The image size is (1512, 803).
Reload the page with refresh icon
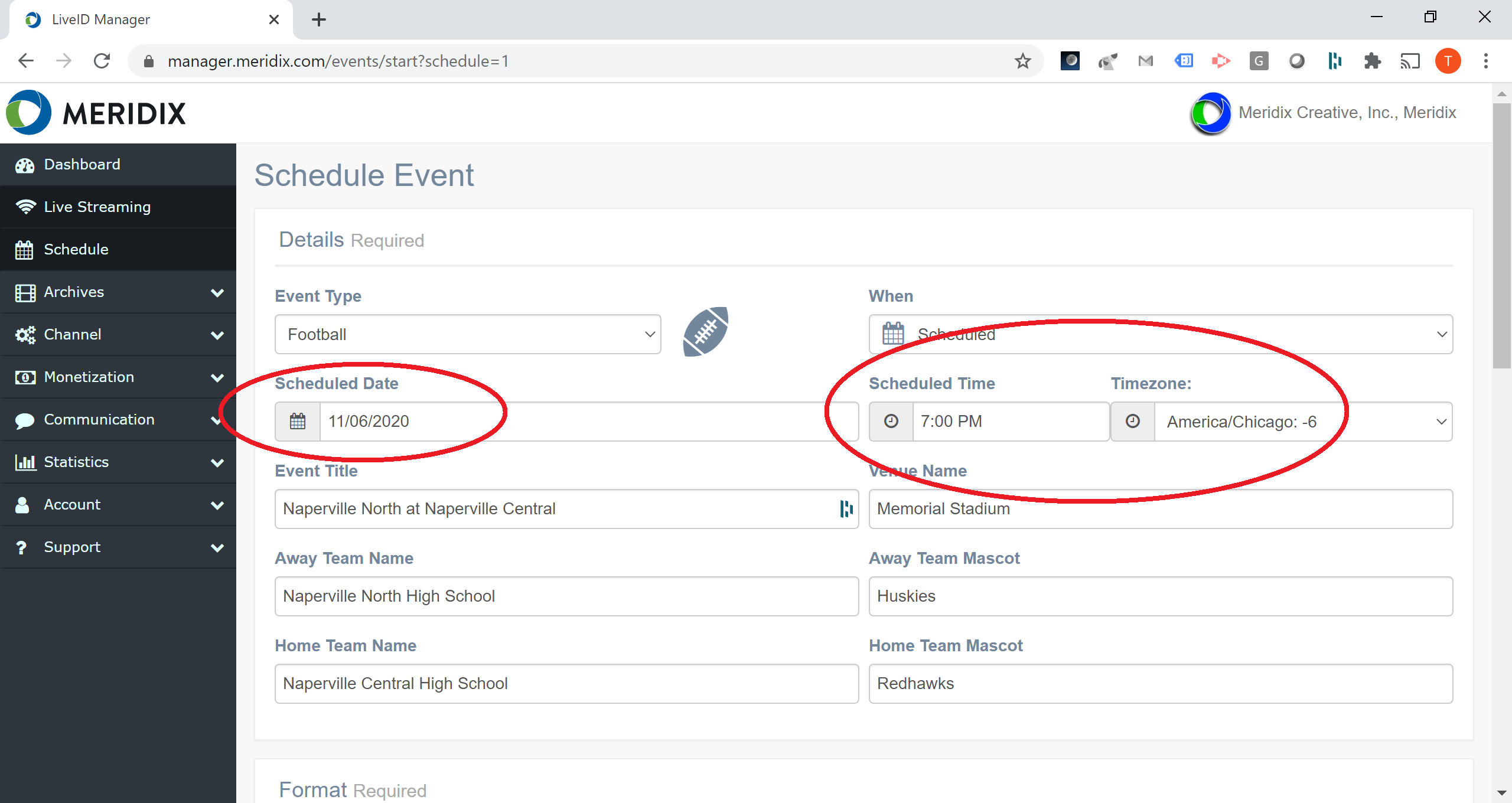coord(102,61)
